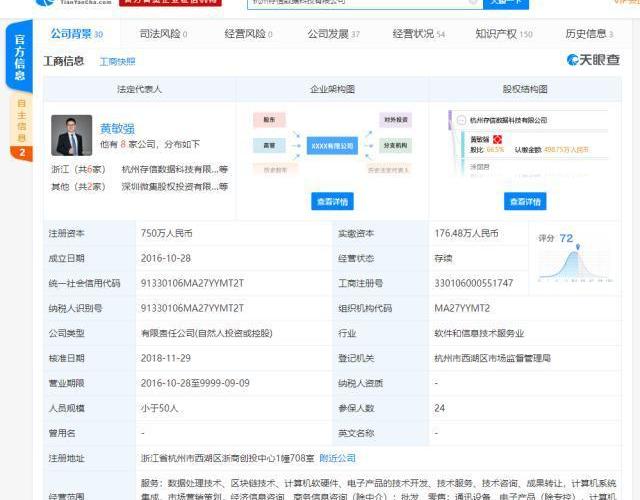Click the 分支机构 box in structure diagram

(x=396, y=145)
